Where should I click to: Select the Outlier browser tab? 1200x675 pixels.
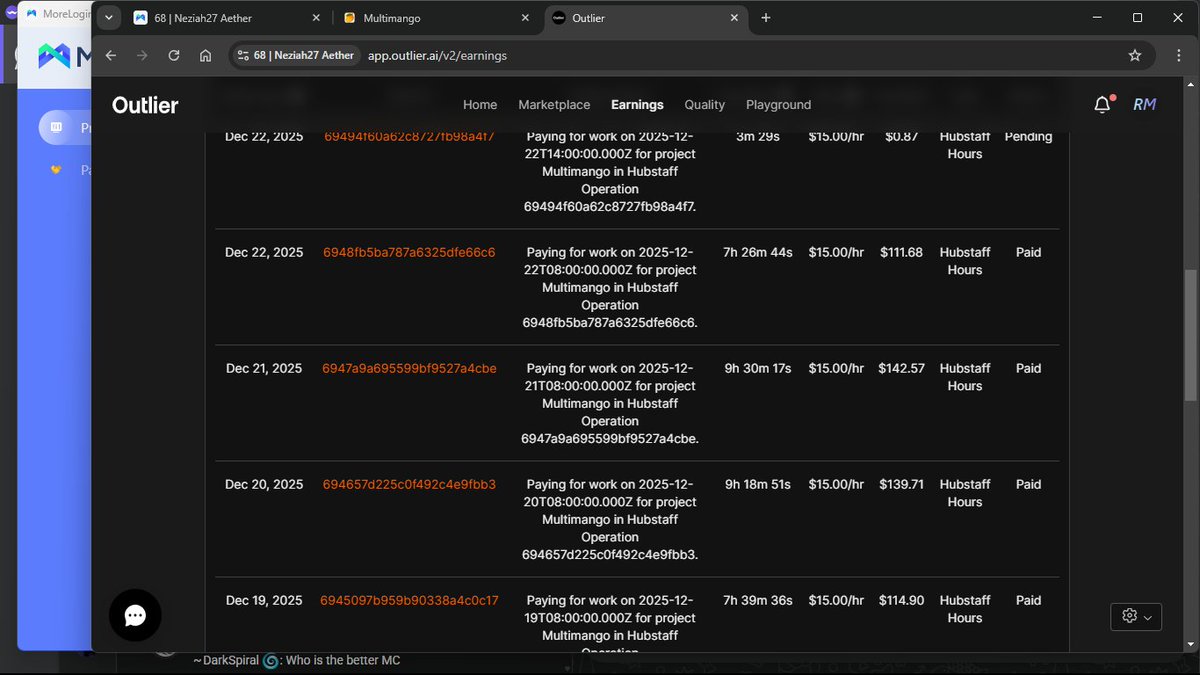pyautogui.click(x=645, y=18)
